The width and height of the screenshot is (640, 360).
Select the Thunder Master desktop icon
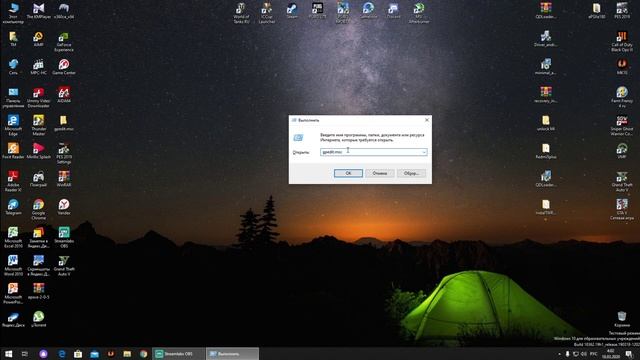click(38, 125)
